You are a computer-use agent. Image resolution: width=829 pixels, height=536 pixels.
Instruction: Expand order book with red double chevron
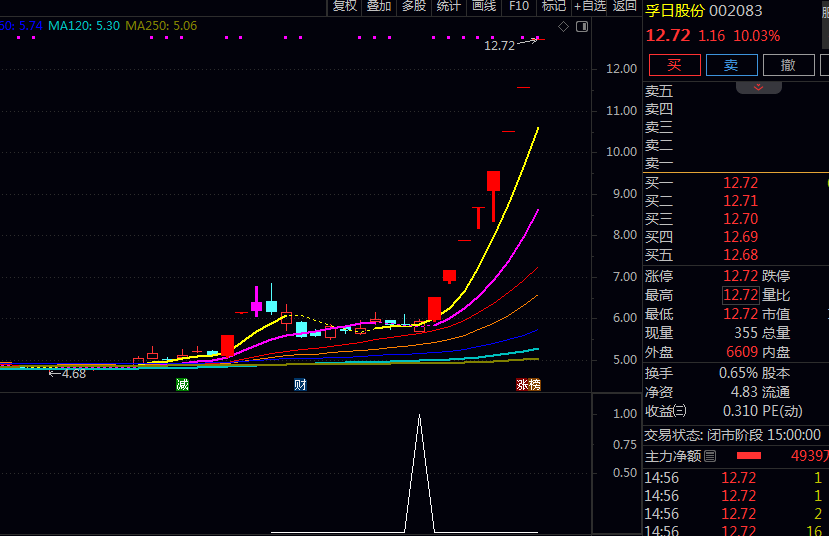click(x=759, y=88)
